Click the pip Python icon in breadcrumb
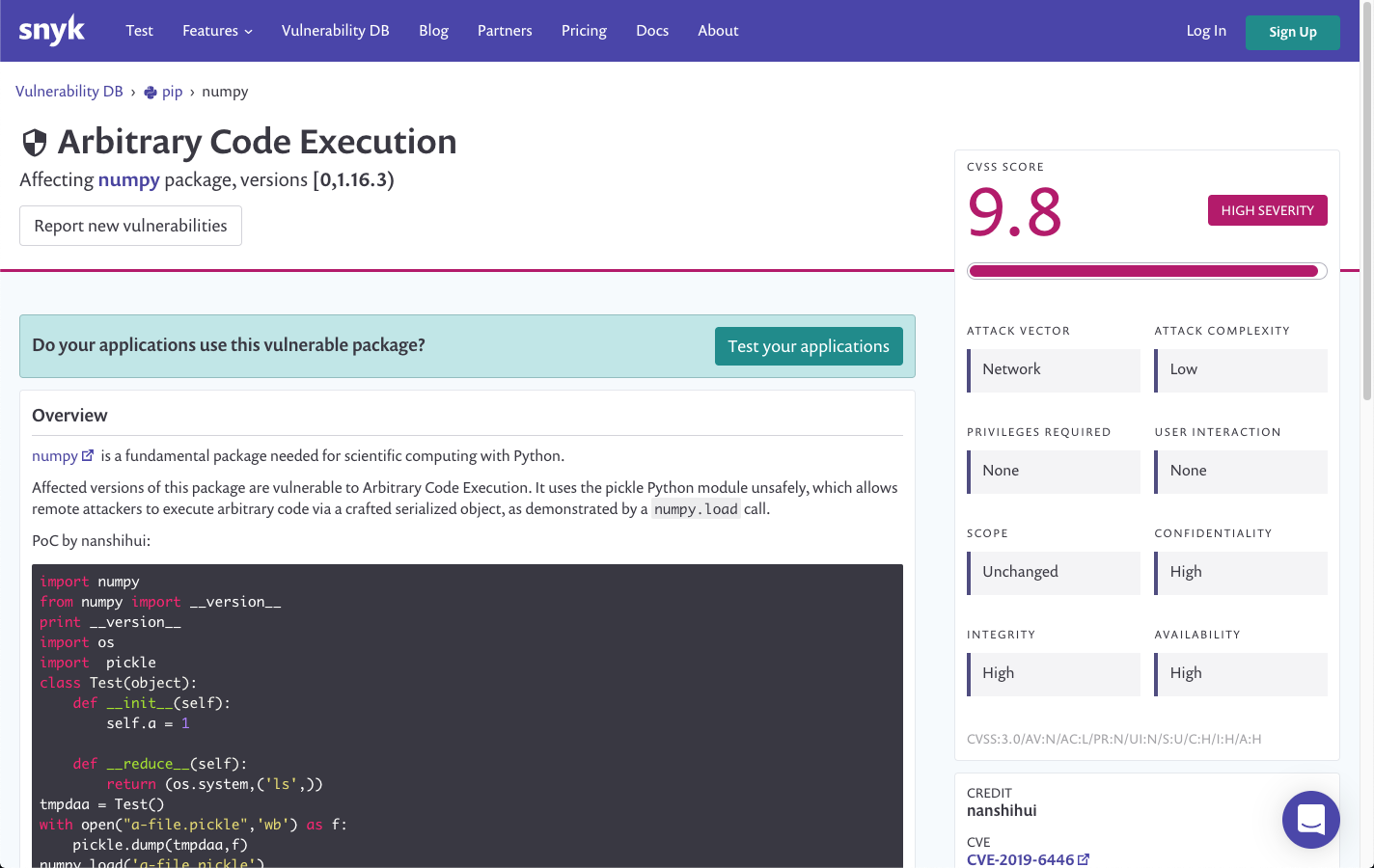This screenshot has height=868, width=1374. 151,93
